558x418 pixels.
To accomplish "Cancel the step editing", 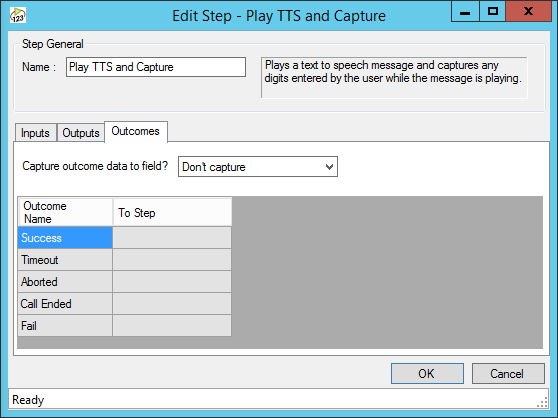I will coord(508,374).
